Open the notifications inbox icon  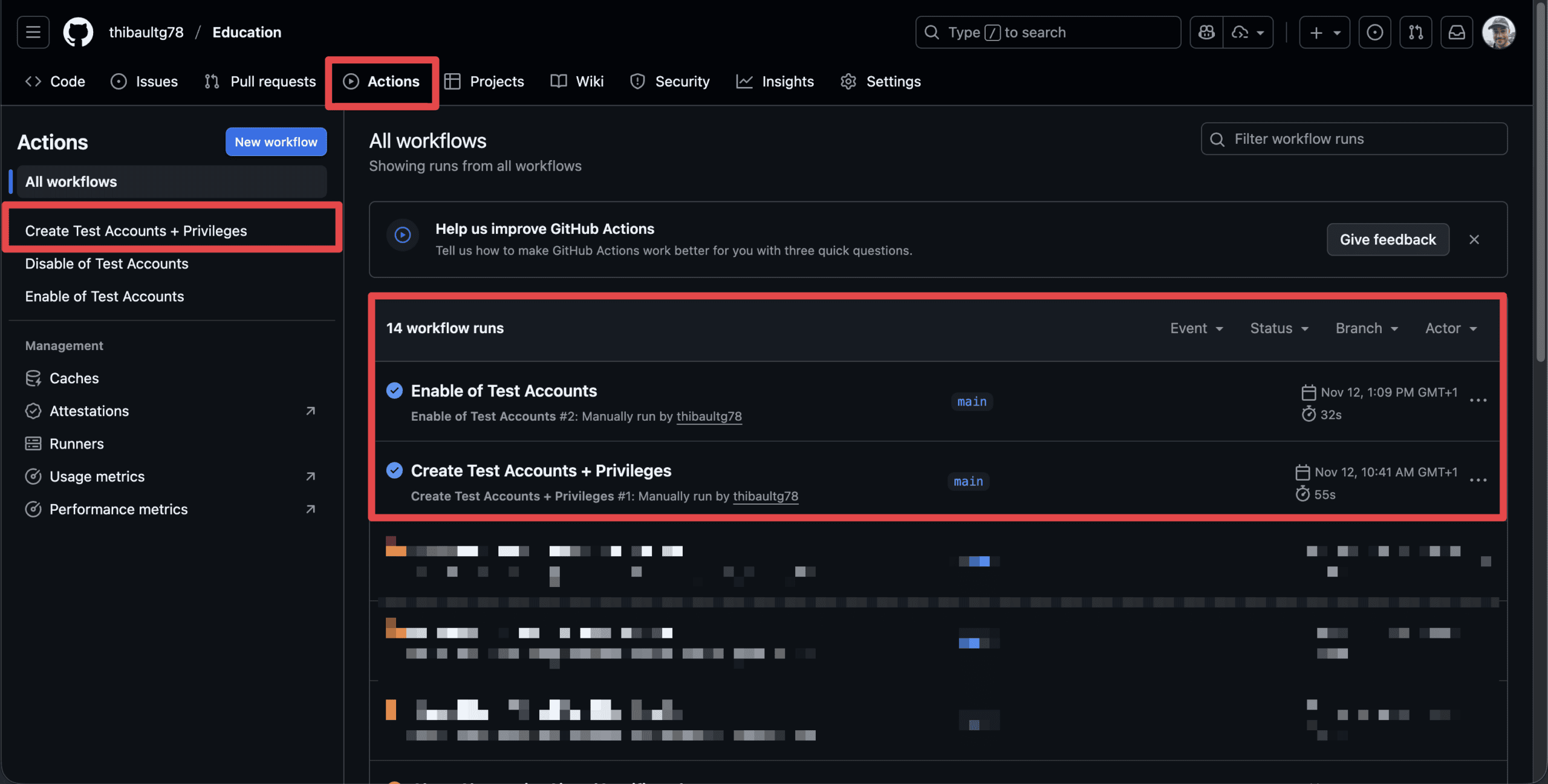1456,32
